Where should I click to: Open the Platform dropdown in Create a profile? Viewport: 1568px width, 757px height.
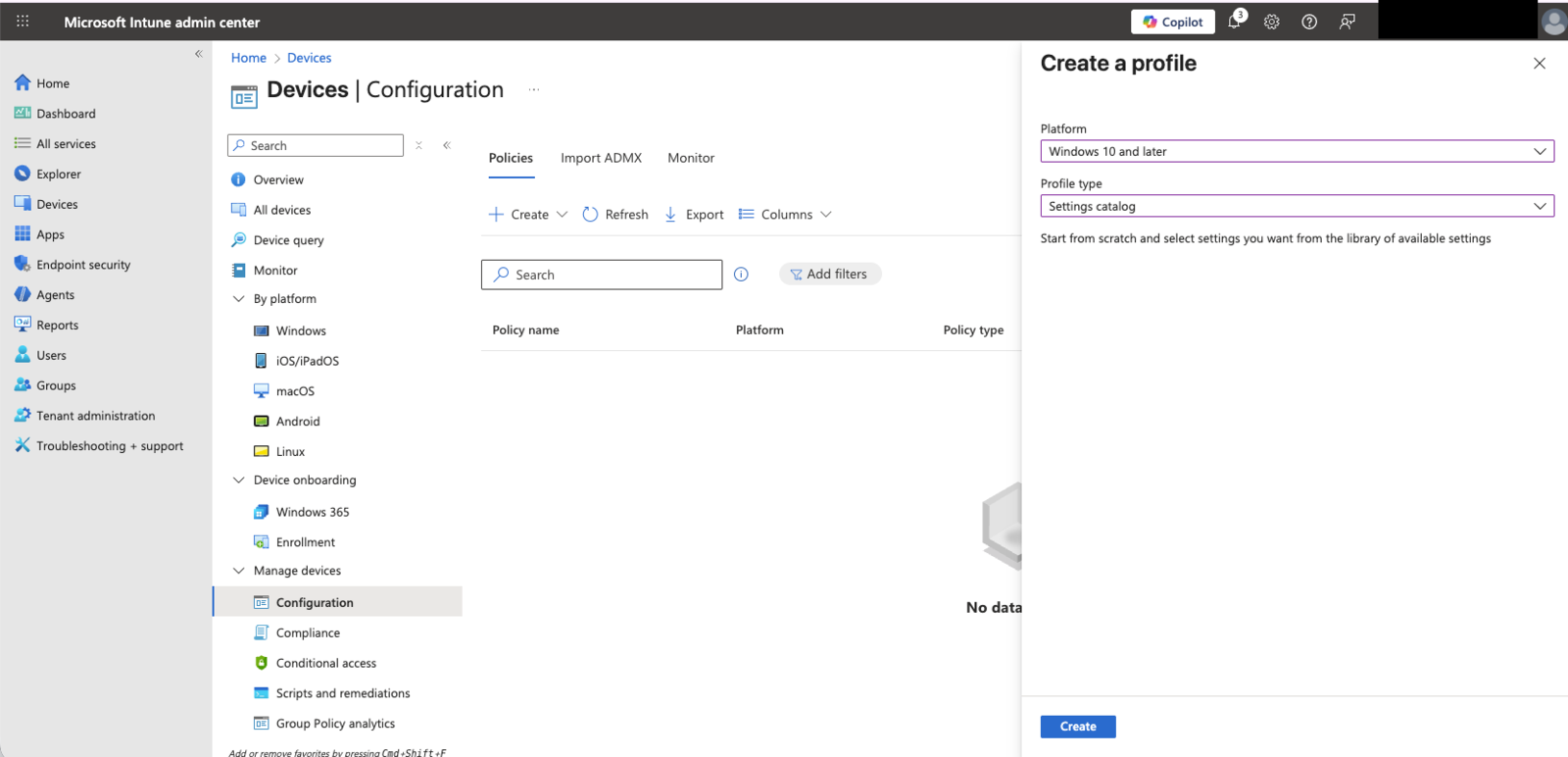pyautogui.click(x=1297, y=151)
